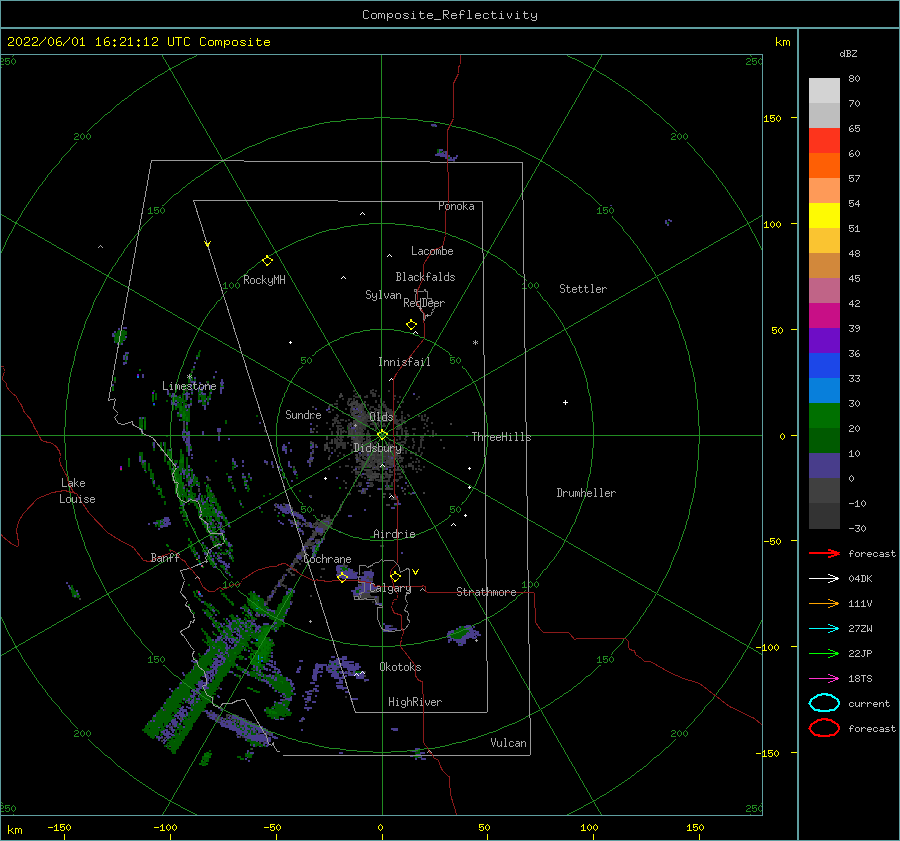The height and width of the screenshot is (841, 900).
Task: Click the RockyMH label
Action: [264, 280]
